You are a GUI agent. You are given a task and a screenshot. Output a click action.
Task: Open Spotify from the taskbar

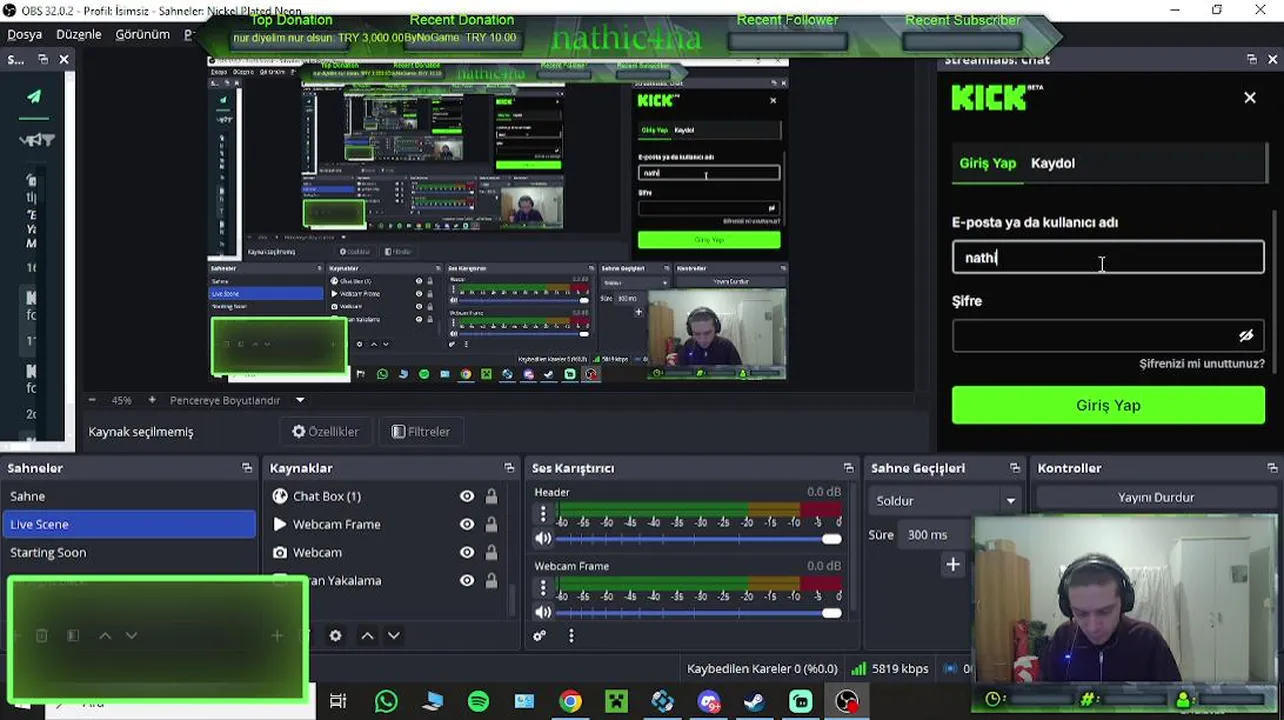[x=478, y=702]
